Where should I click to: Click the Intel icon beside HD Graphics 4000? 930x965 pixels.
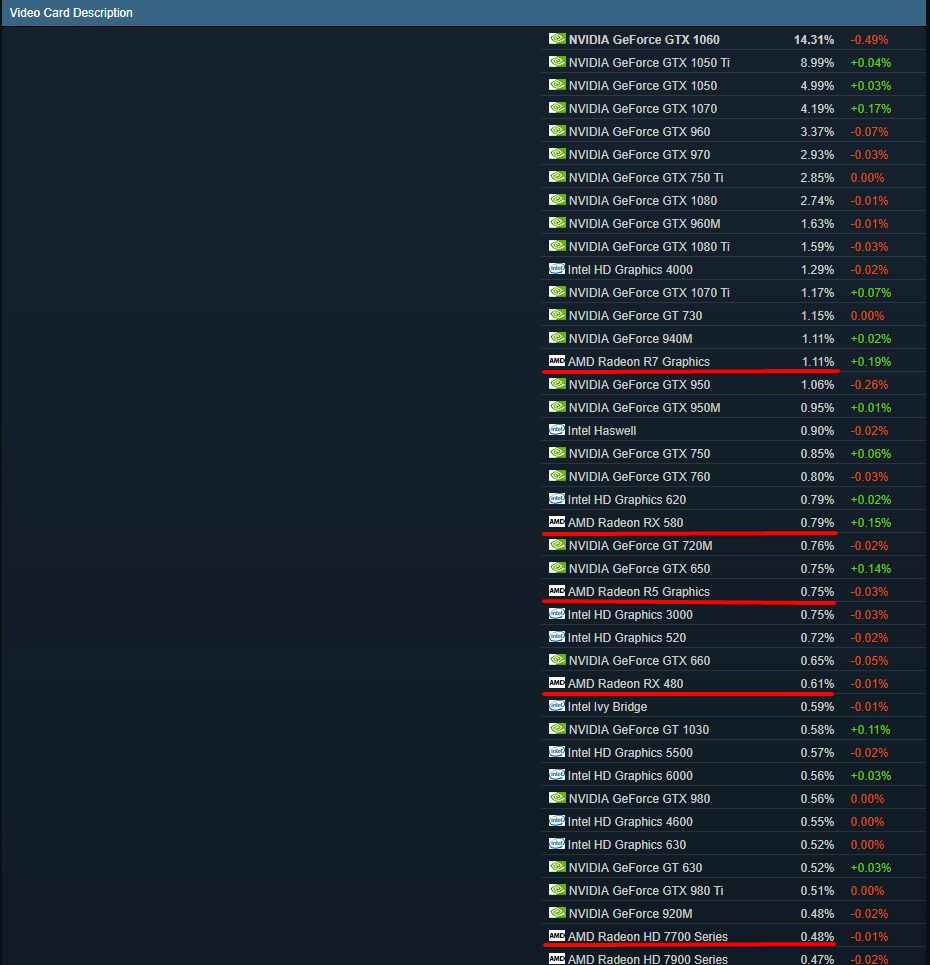pos(557,269)
